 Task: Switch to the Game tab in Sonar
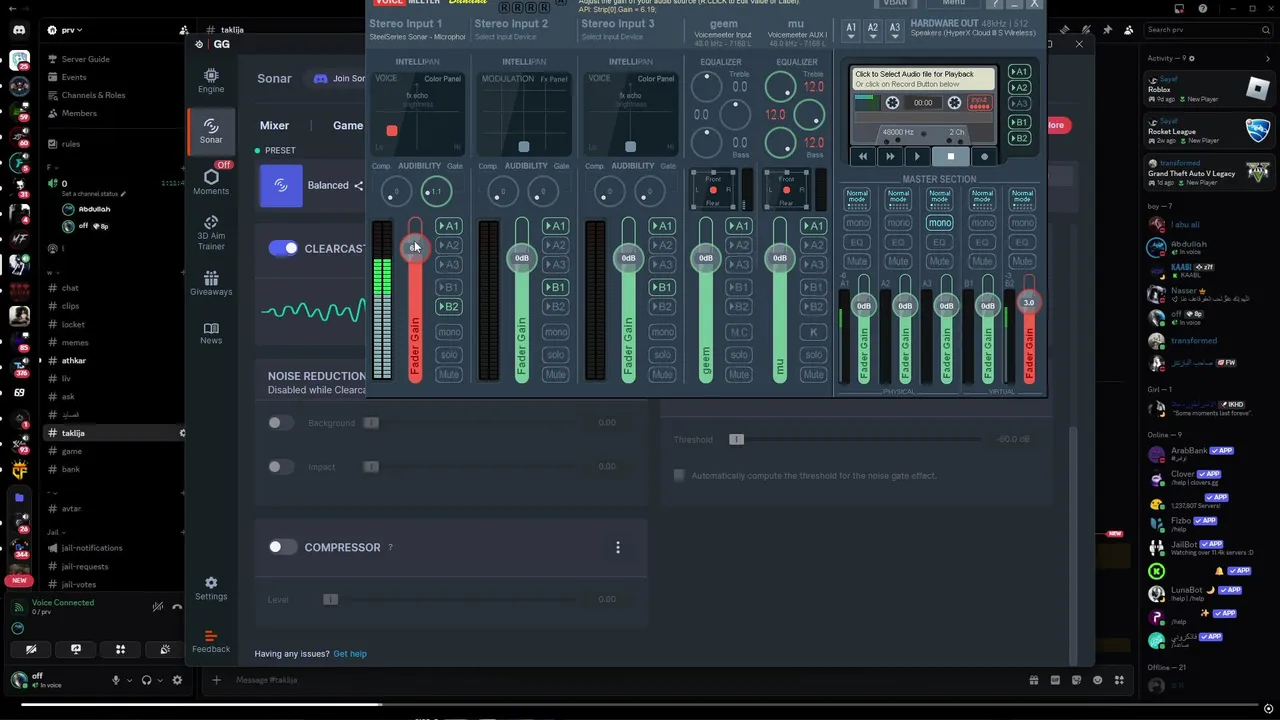pos(348,125)
